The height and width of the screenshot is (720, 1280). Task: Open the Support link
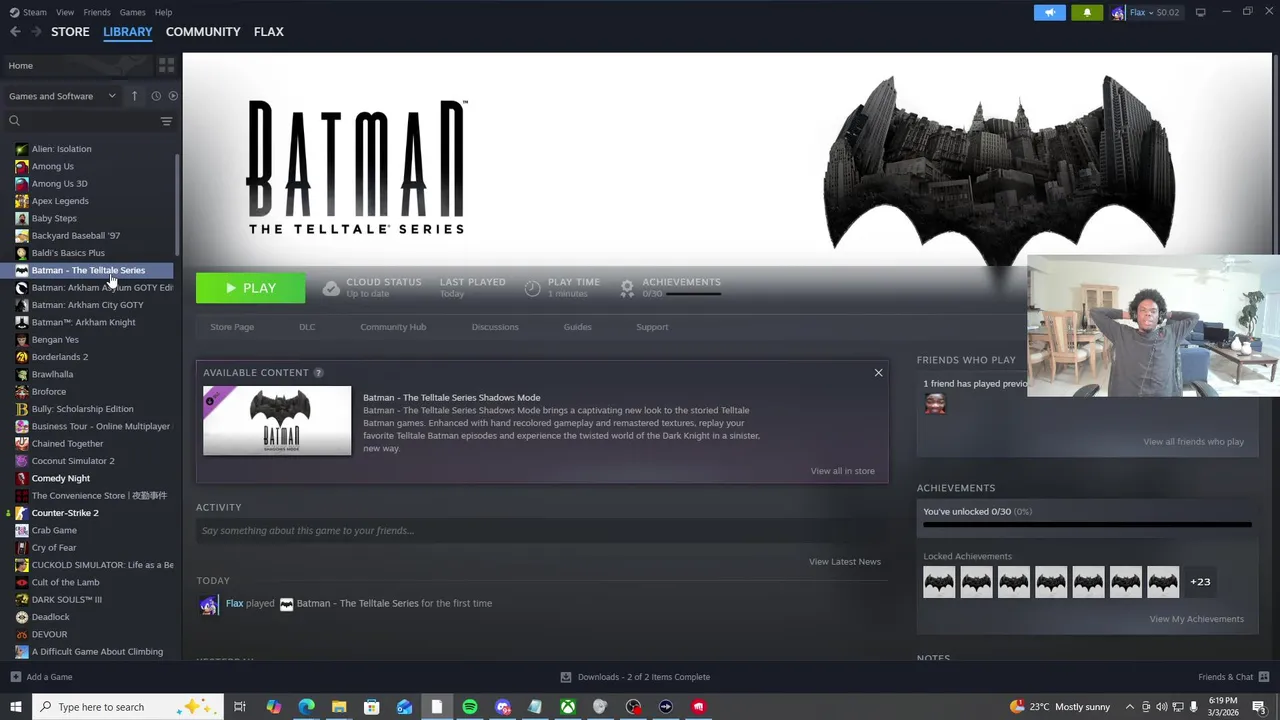pos(652,327)
